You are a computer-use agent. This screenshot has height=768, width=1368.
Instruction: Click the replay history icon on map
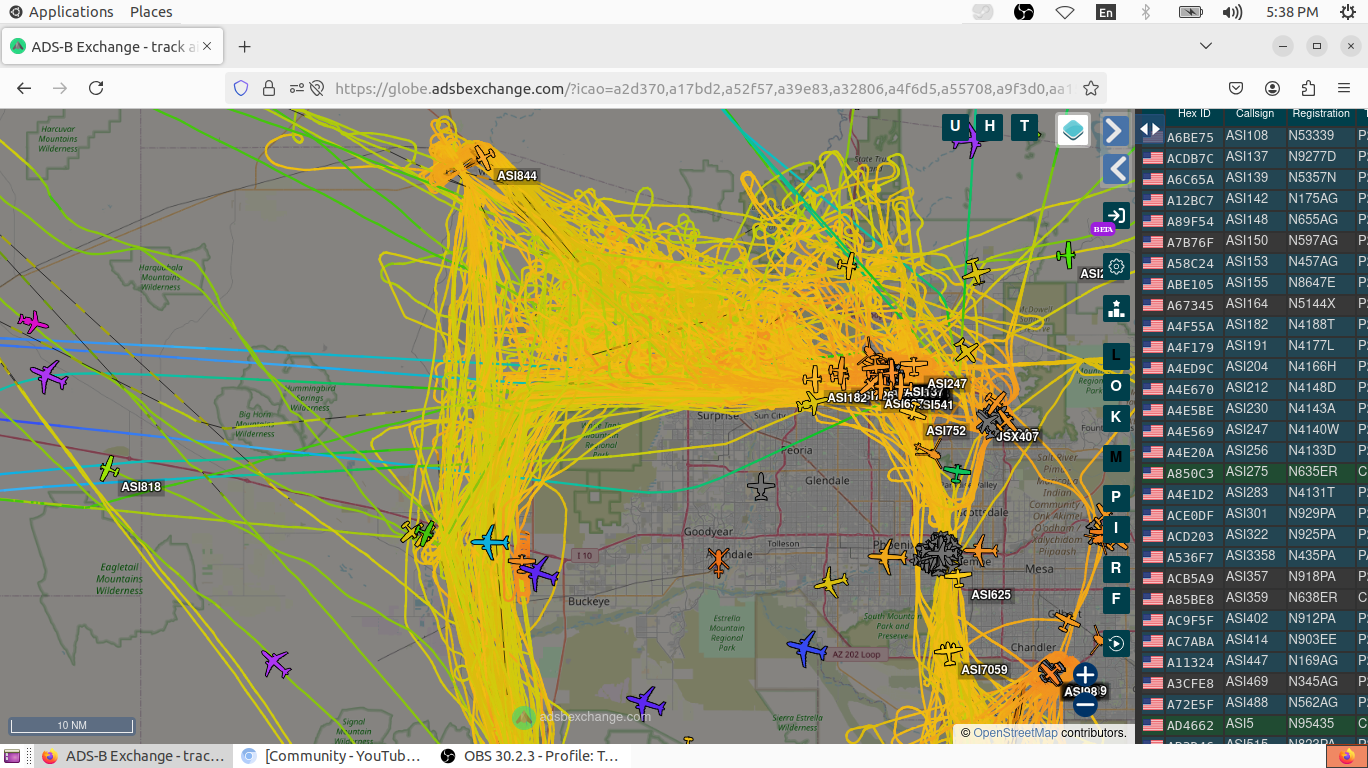pyautogui.click(x=1116, y=643)
